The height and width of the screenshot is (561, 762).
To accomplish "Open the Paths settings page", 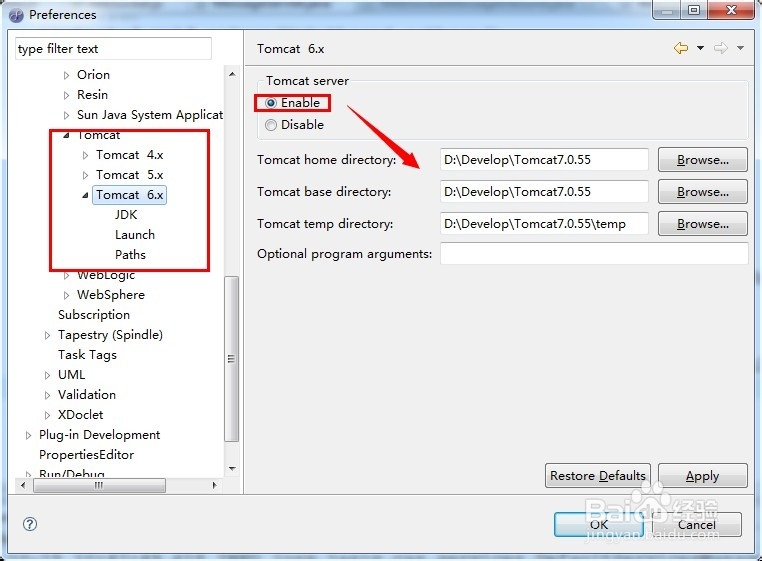I will point(130,255).
